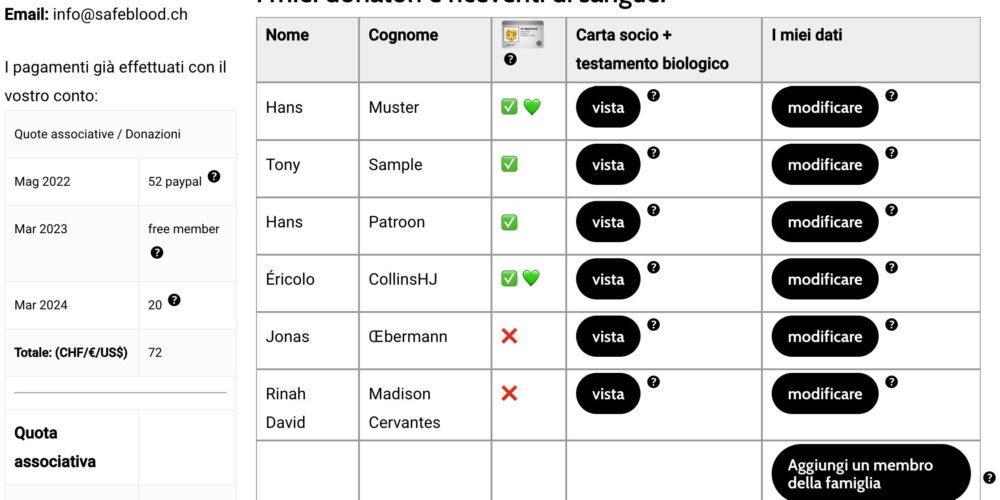Click help icon under free member
The width and height of the screenshot is (1000, 500).
pos(156,252)
